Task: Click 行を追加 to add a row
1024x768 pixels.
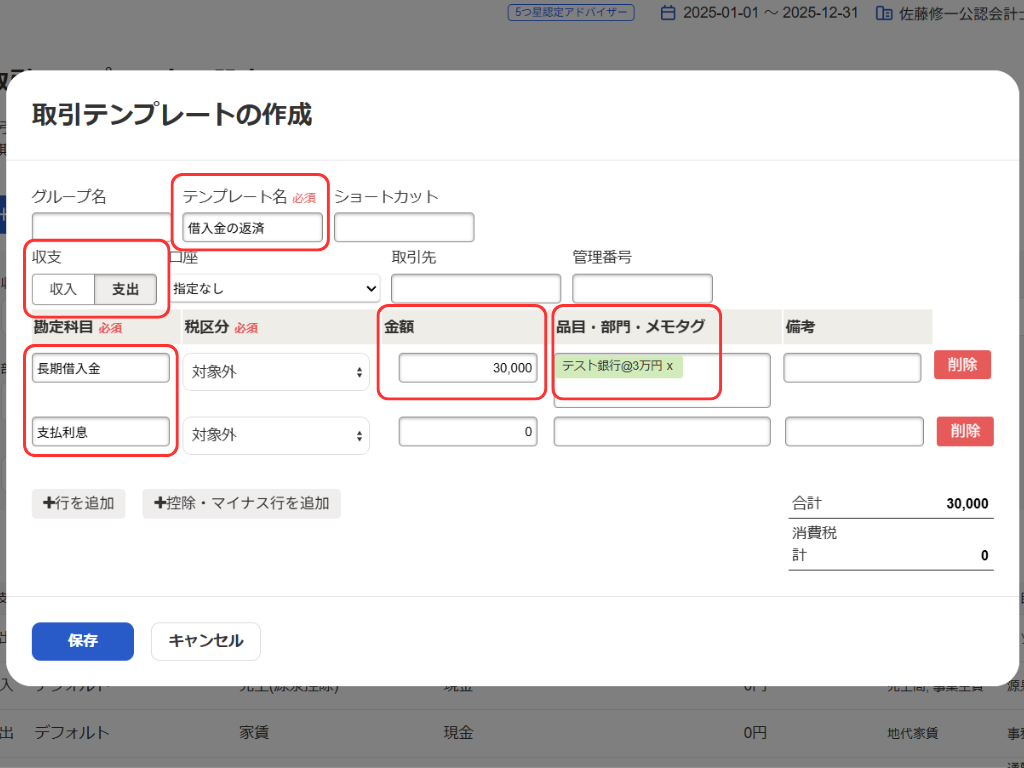Action: (79, 503)
